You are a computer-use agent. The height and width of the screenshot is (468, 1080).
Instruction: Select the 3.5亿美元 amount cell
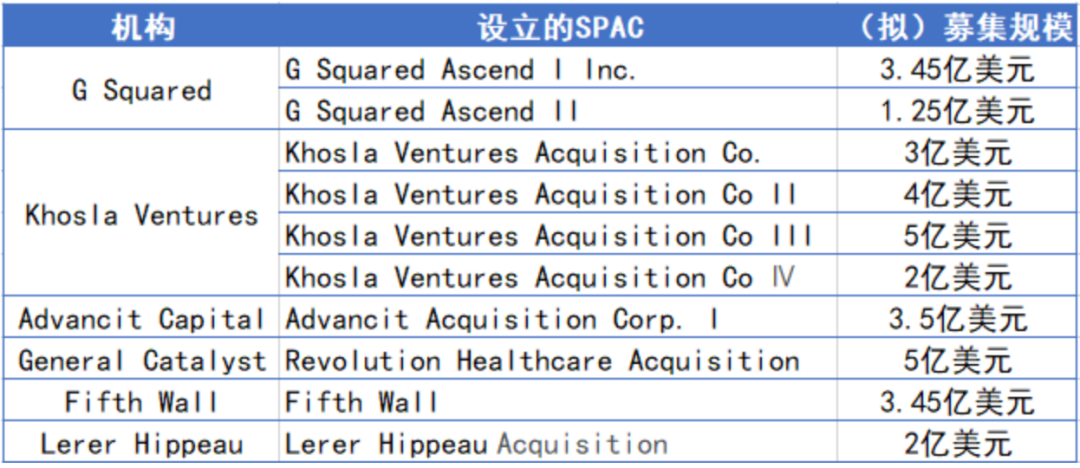tap(958, 319)
